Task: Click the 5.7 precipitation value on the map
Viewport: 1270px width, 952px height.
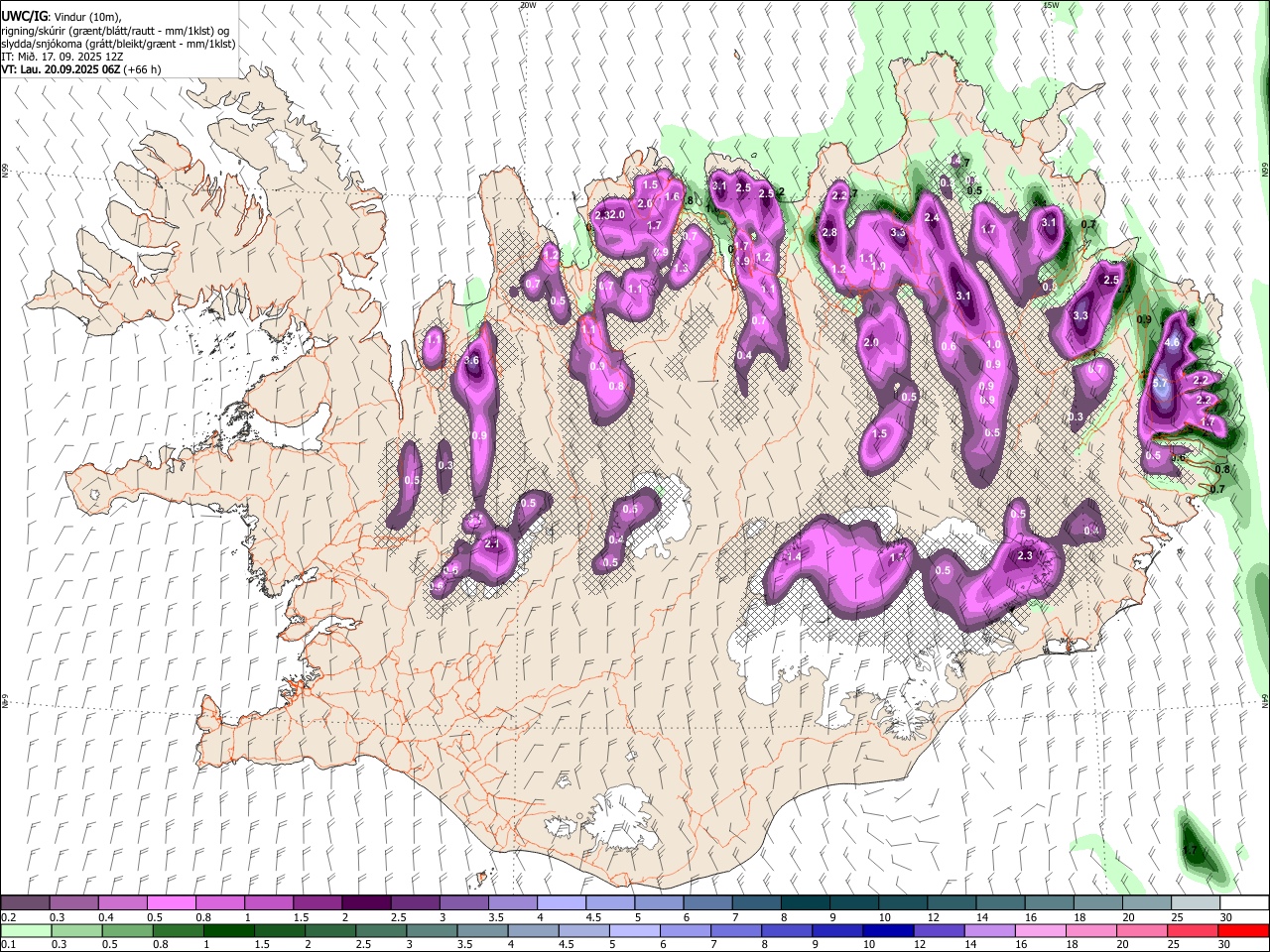Action: 1161,383
